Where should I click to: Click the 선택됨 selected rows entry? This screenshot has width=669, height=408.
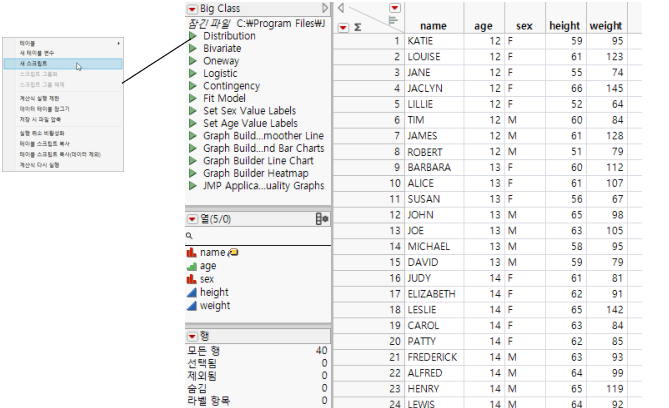point(257,363)
